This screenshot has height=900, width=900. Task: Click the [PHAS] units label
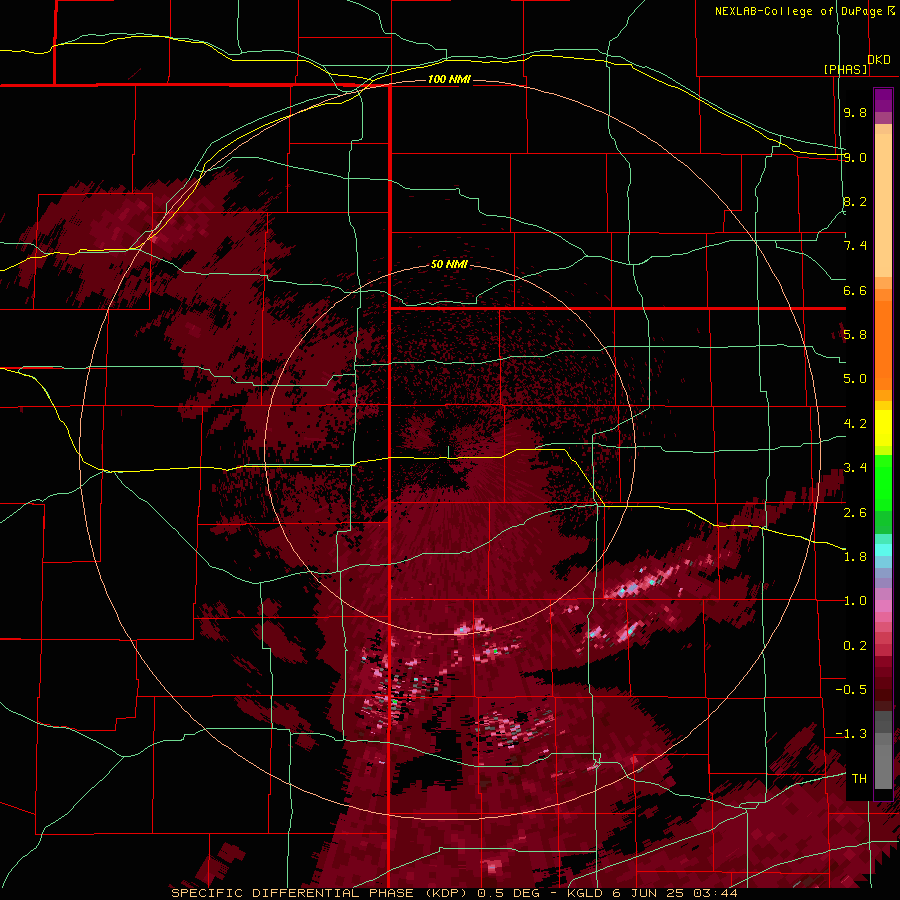point(846,69)
